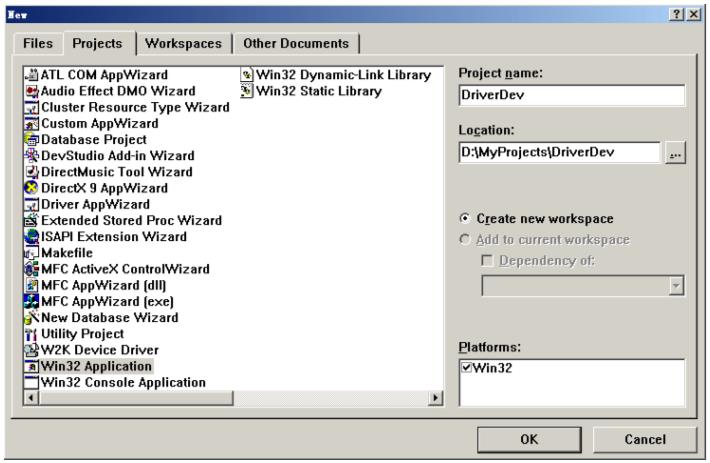Pick the DirectX 9 AppWizard icon
This screenshot has height=463, width=710.
(x=31, y=188)
